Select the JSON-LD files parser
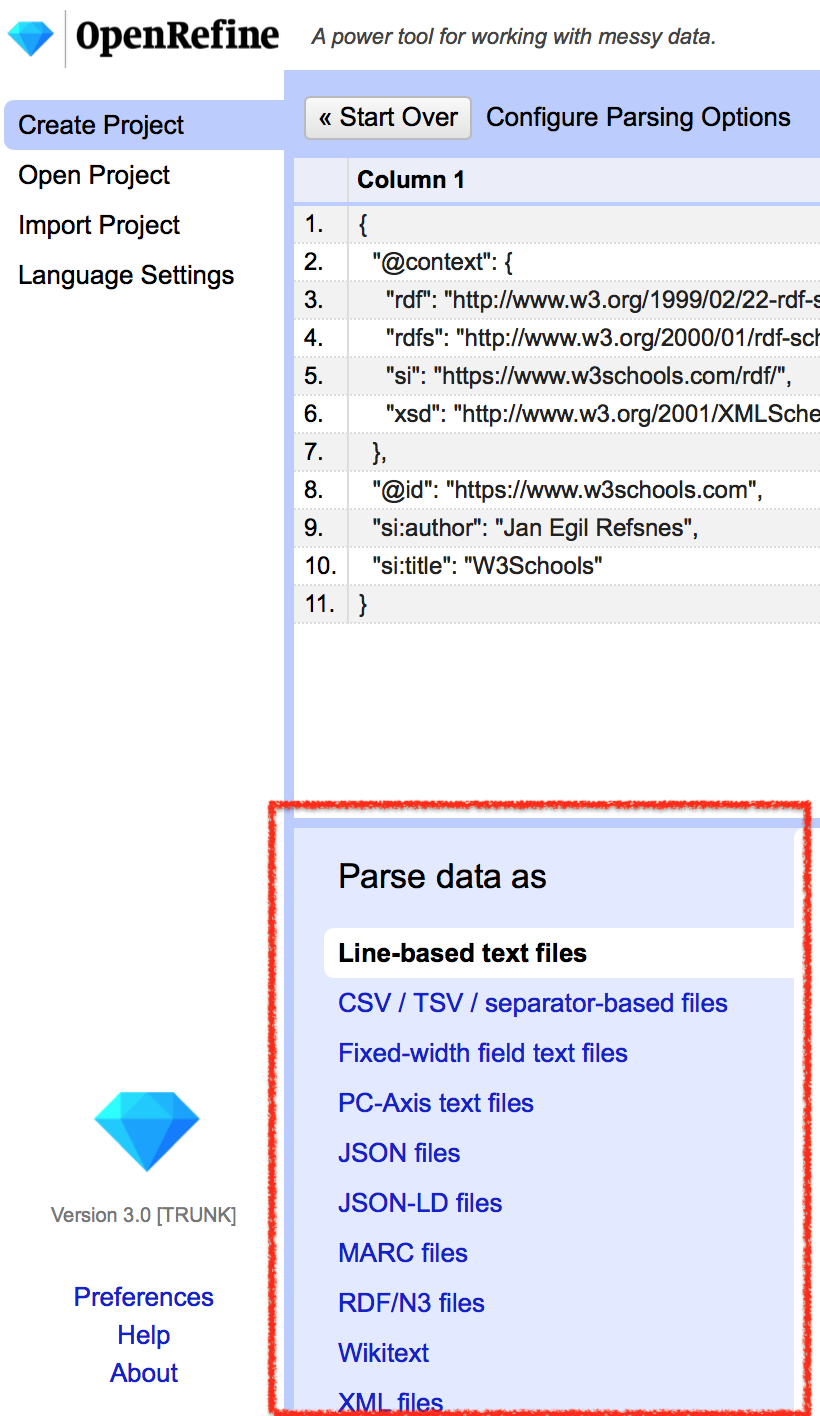Screen dimensions: 820x1416 [420, 1203]
